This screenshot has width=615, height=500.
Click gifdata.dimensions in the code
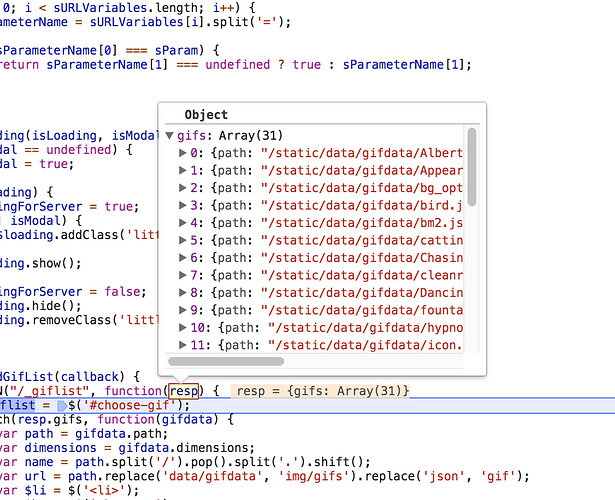click(184, 448)
